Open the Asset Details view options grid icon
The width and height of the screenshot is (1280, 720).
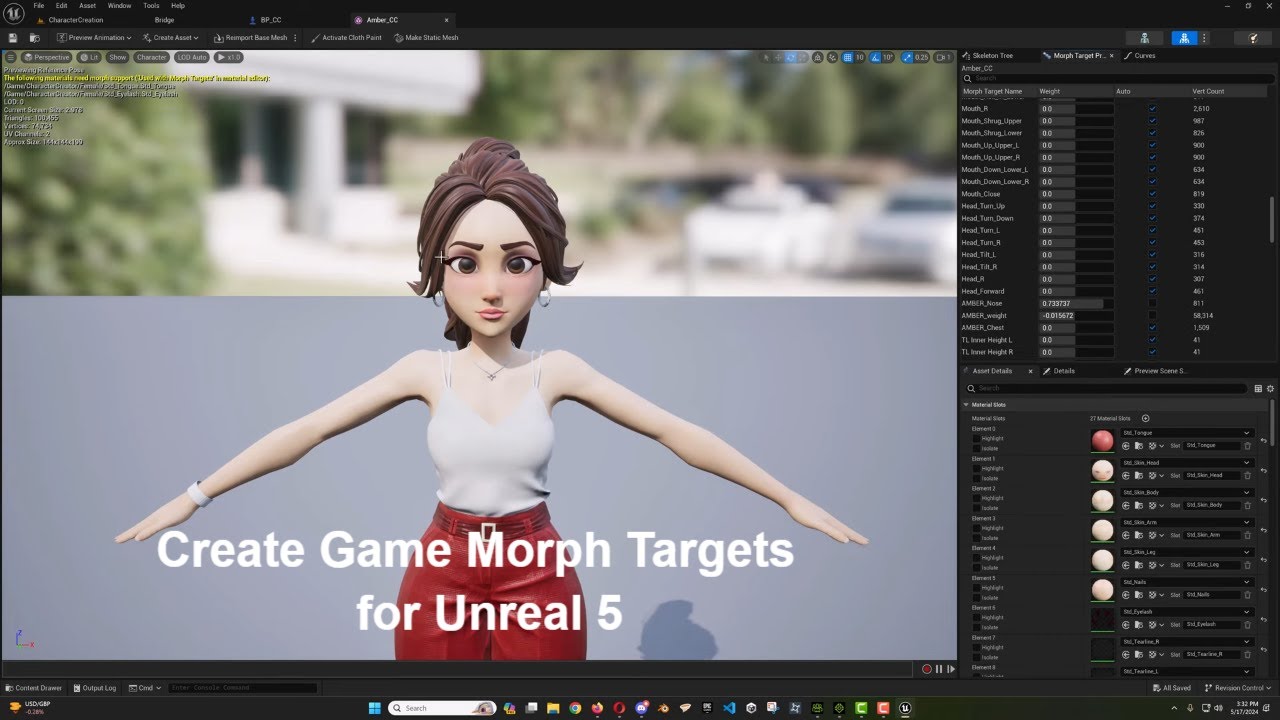(1258, 388)
